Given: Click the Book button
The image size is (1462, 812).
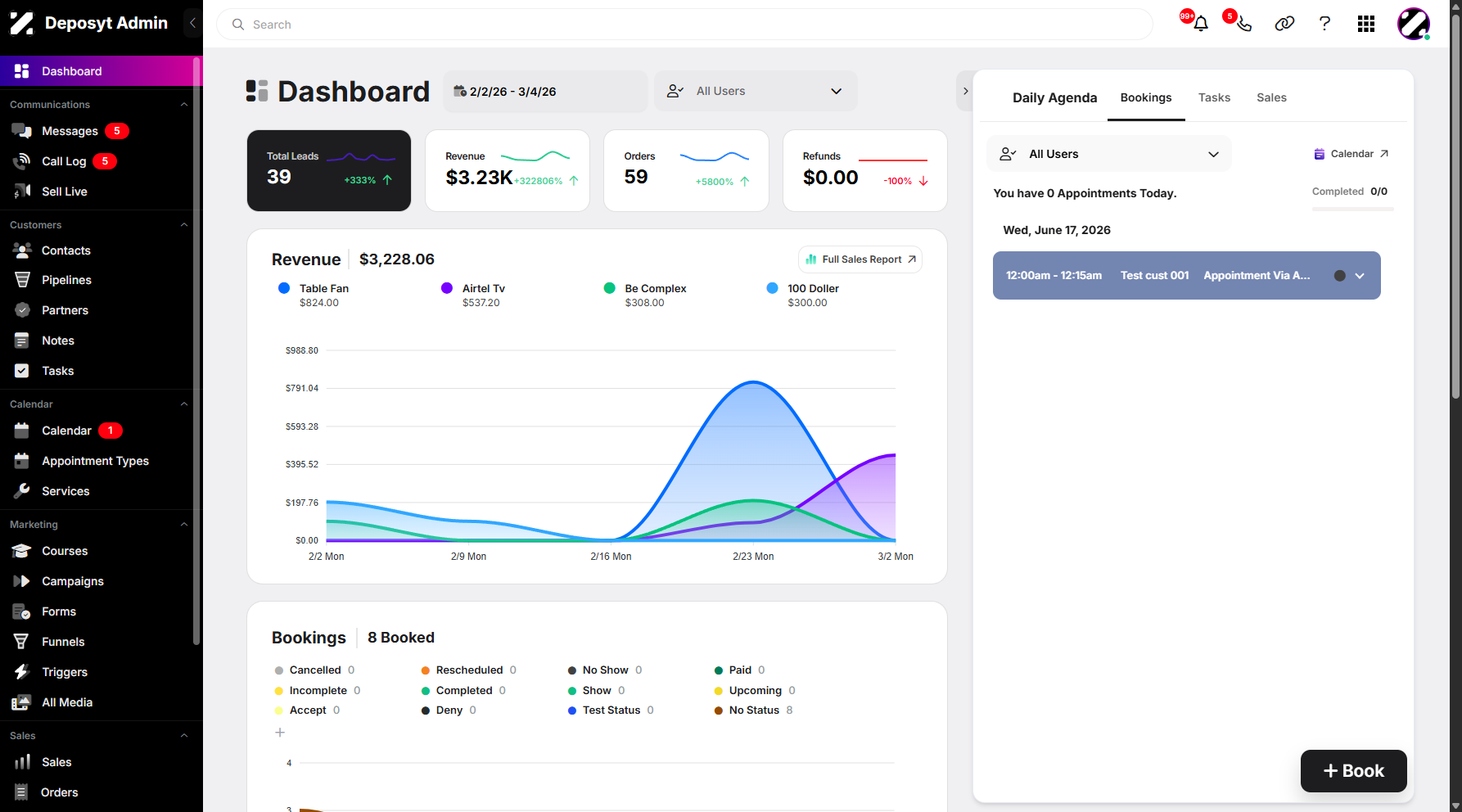Looking at the screenshot, I should (1354, 771).
